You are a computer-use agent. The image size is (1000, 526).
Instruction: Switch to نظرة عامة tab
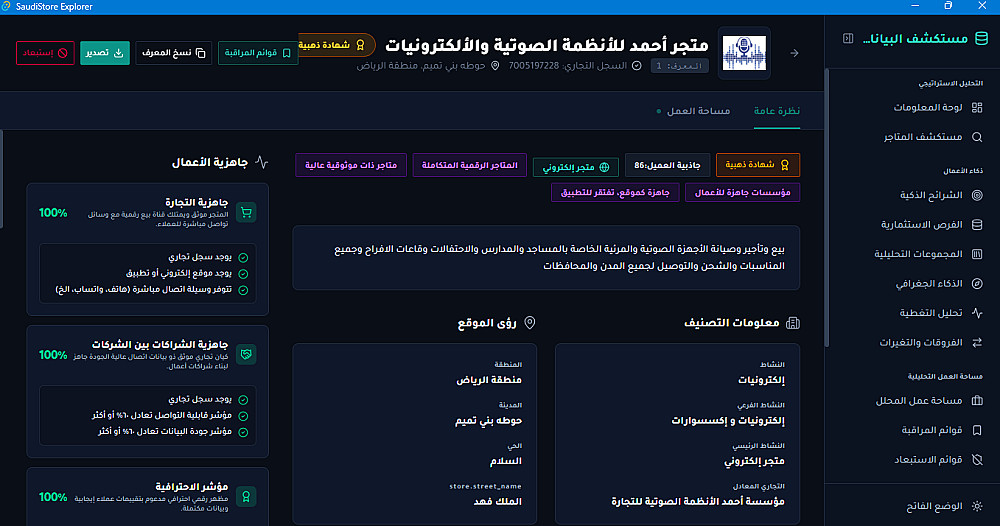click(777, 111)
